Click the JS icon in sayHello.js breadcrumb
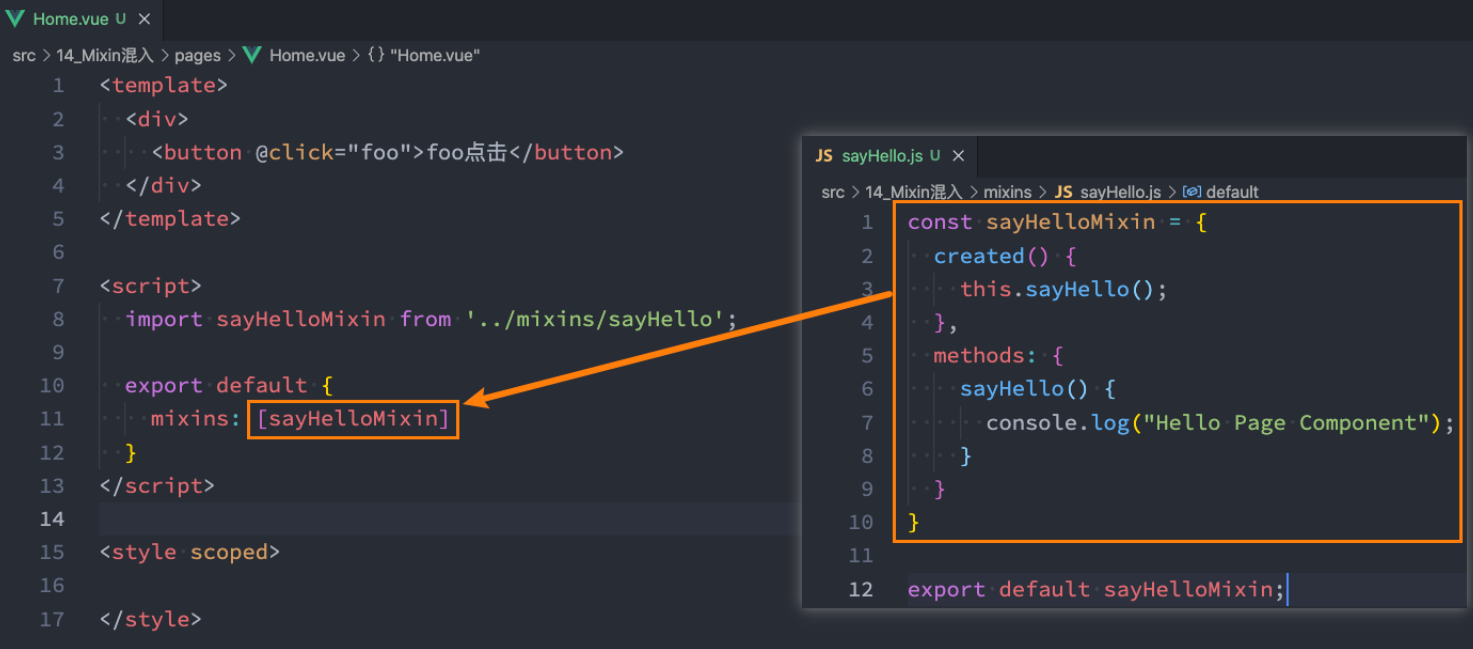Screen dimensions: 1473x649 point(1064,192)
